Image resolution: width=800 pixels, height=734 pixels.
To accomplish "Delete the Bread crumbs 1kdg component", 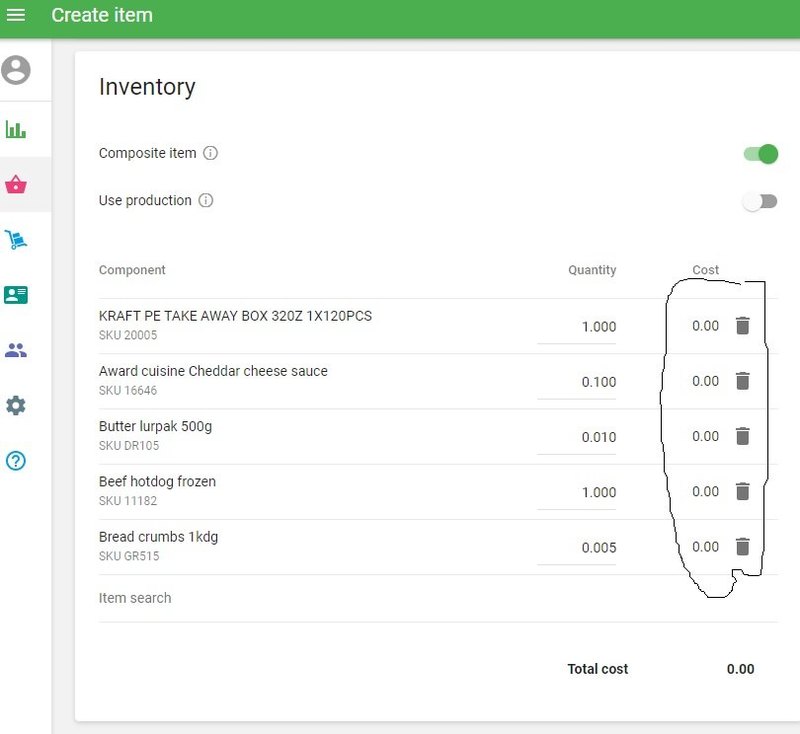I will 742,547.
